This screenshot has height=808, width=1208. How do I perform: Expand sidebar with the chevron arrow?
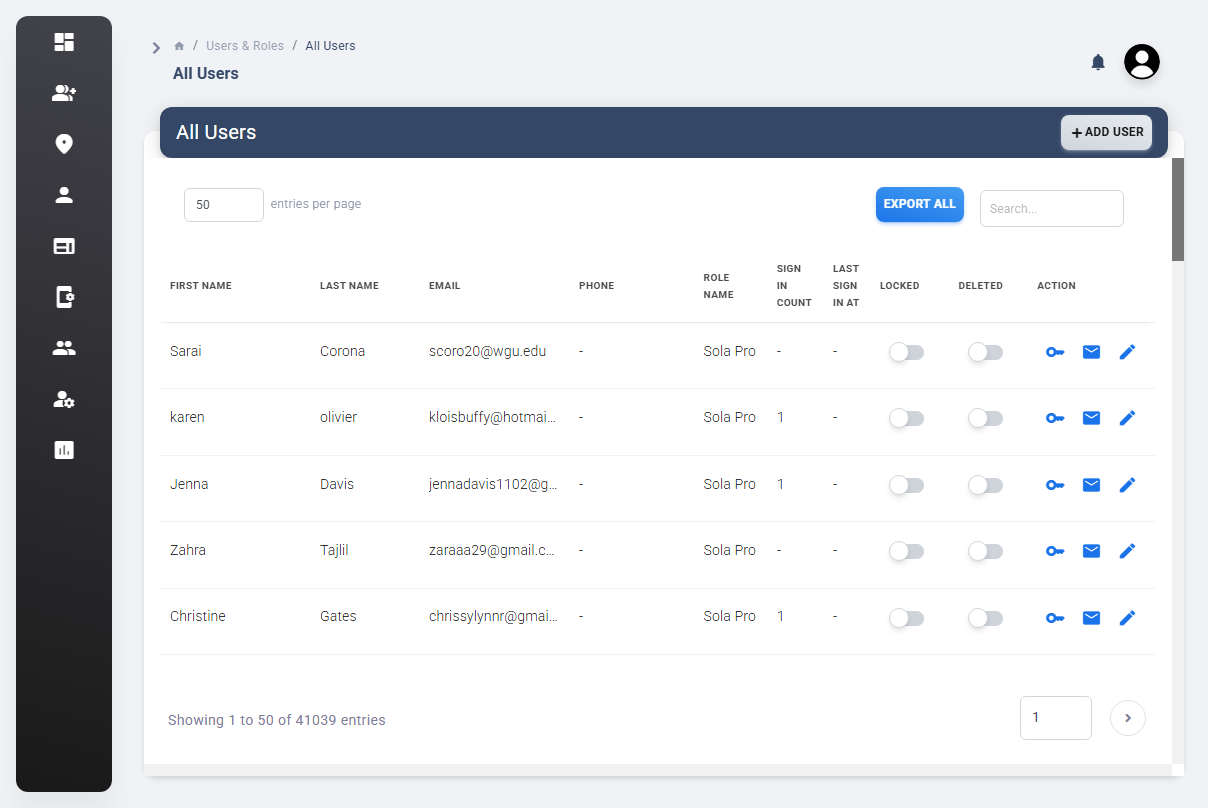pos(156,47)
